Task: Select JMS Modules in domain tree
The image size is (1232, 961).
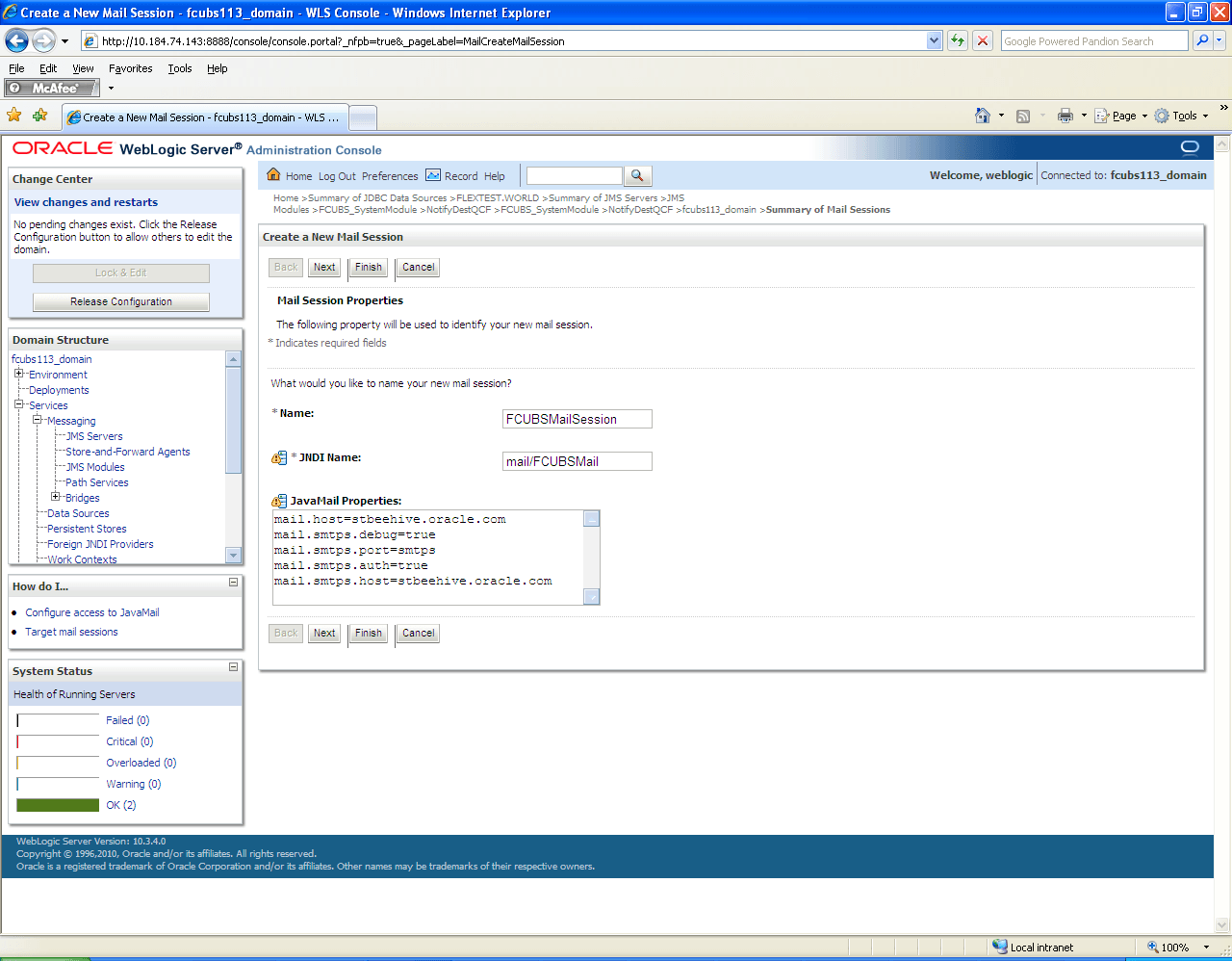Action: (x=94, y=467)
